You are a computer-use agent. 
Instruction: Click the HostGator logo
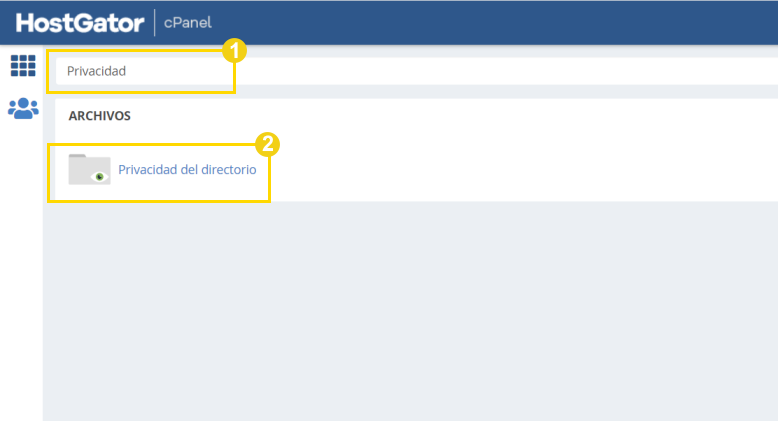pyautogui.click(x=80, y=23)
